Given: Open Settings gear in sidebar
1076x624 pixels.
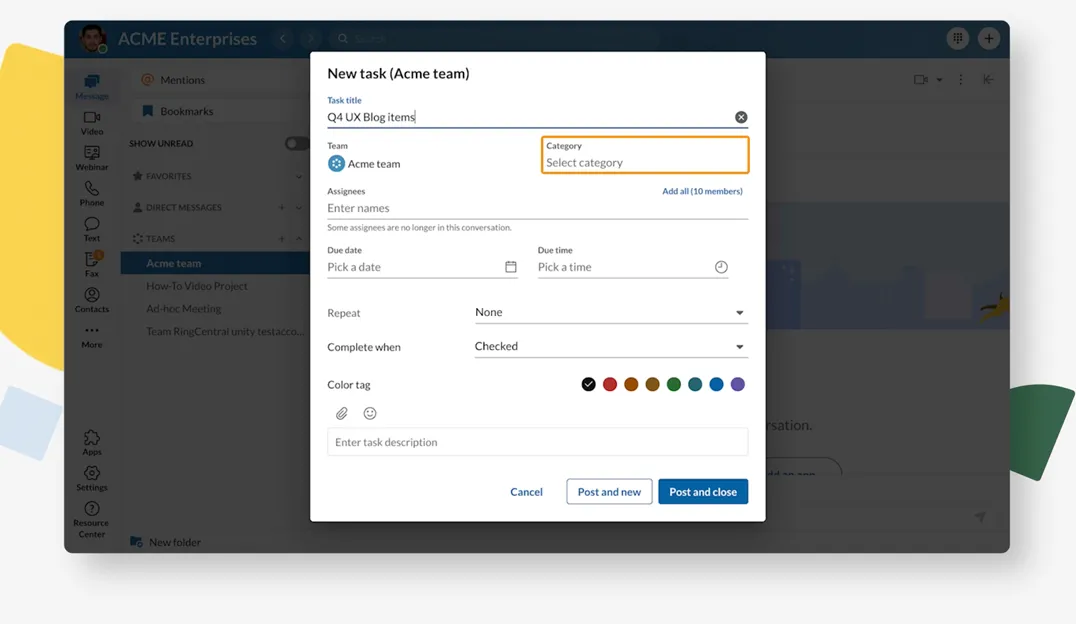Looking at the screenshot, I should tap(92, 478).
